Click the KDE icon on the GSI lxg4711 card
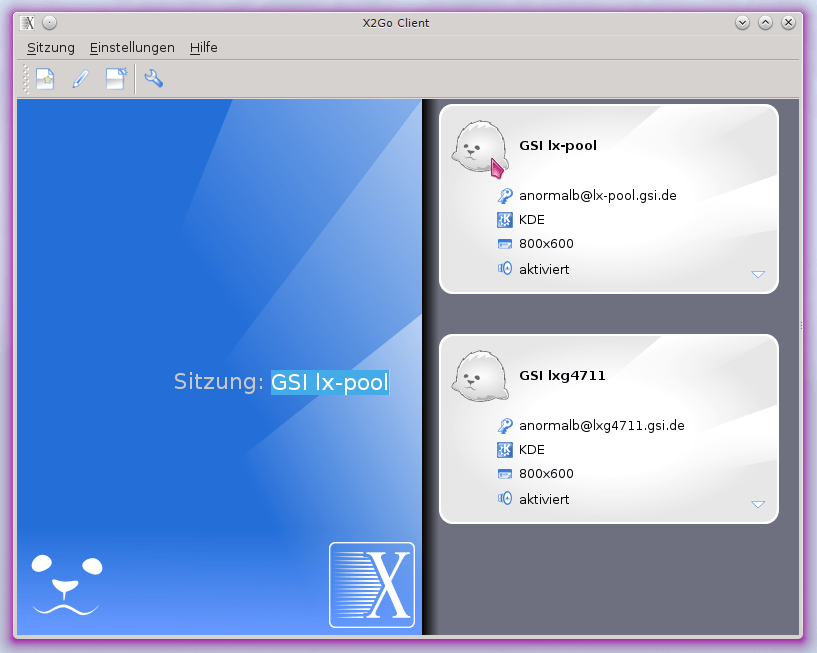 [505, 449]
